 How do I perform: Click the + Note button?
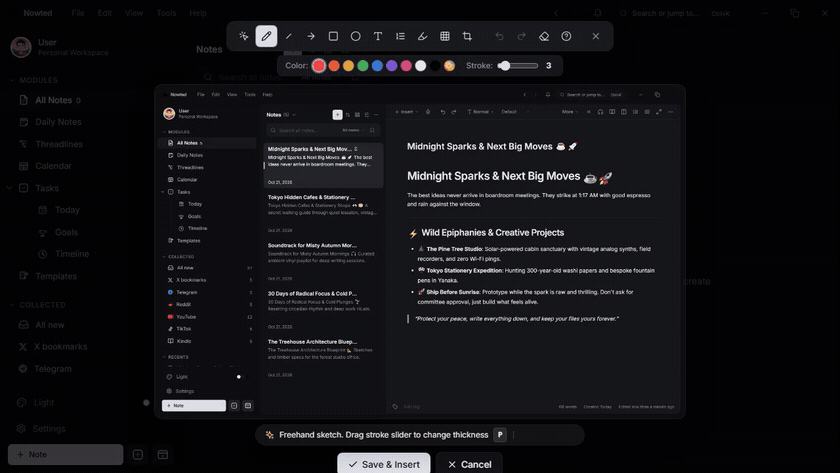click(65, 454)
